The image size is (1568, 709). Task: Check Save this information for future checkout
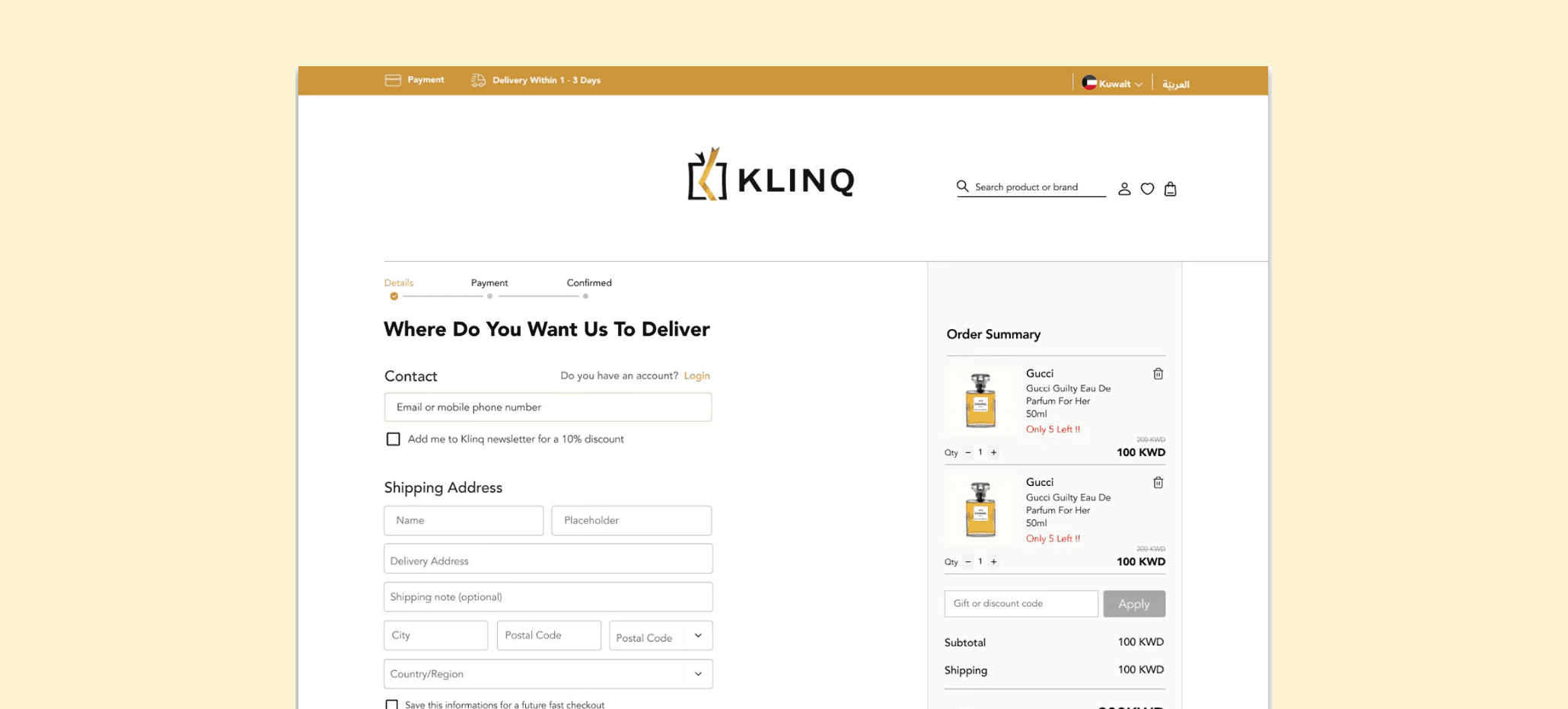pos(391,705)
